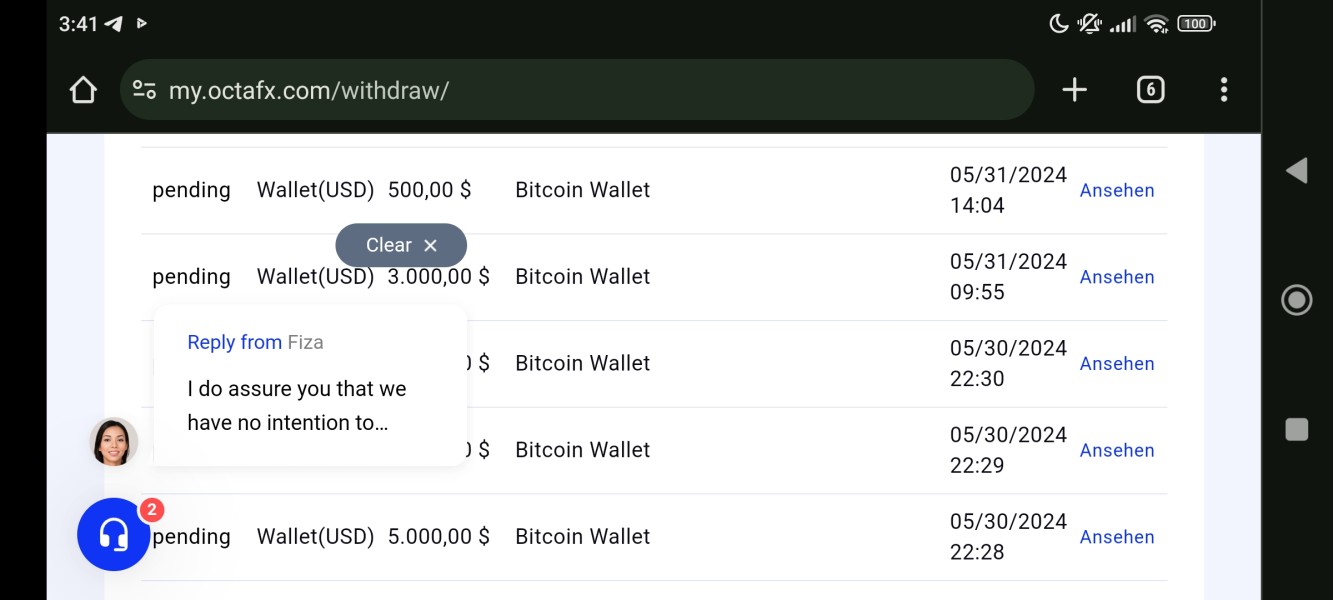Tap the browser home icon
Screen dimensions: 1333x600
83,90
